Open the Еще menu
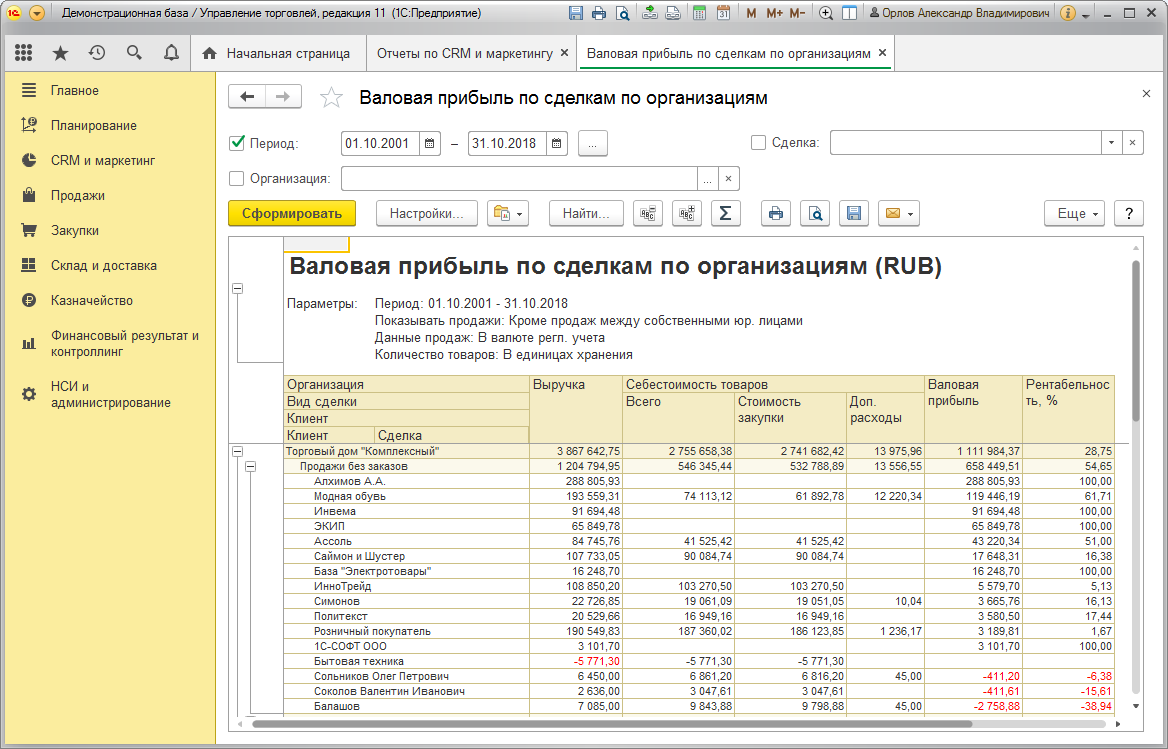 point(1075,214)
